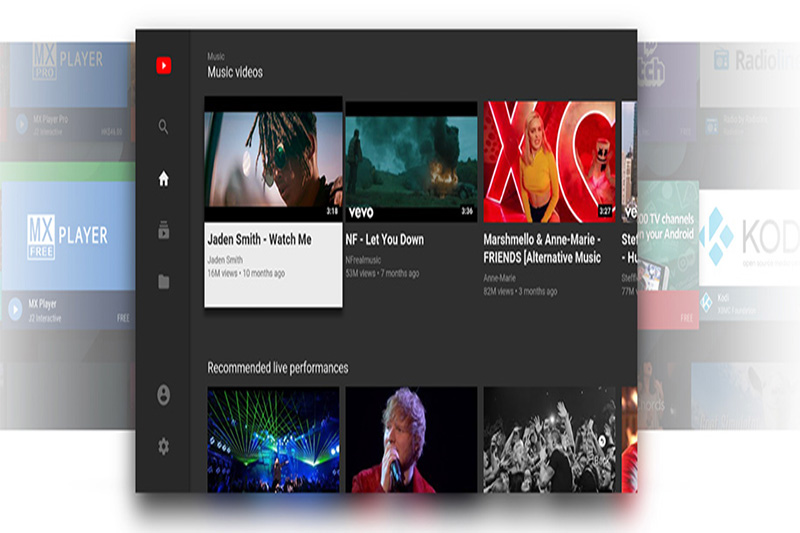
Task: Select the "Music videos" section heading
Action: tap(235, 72)
